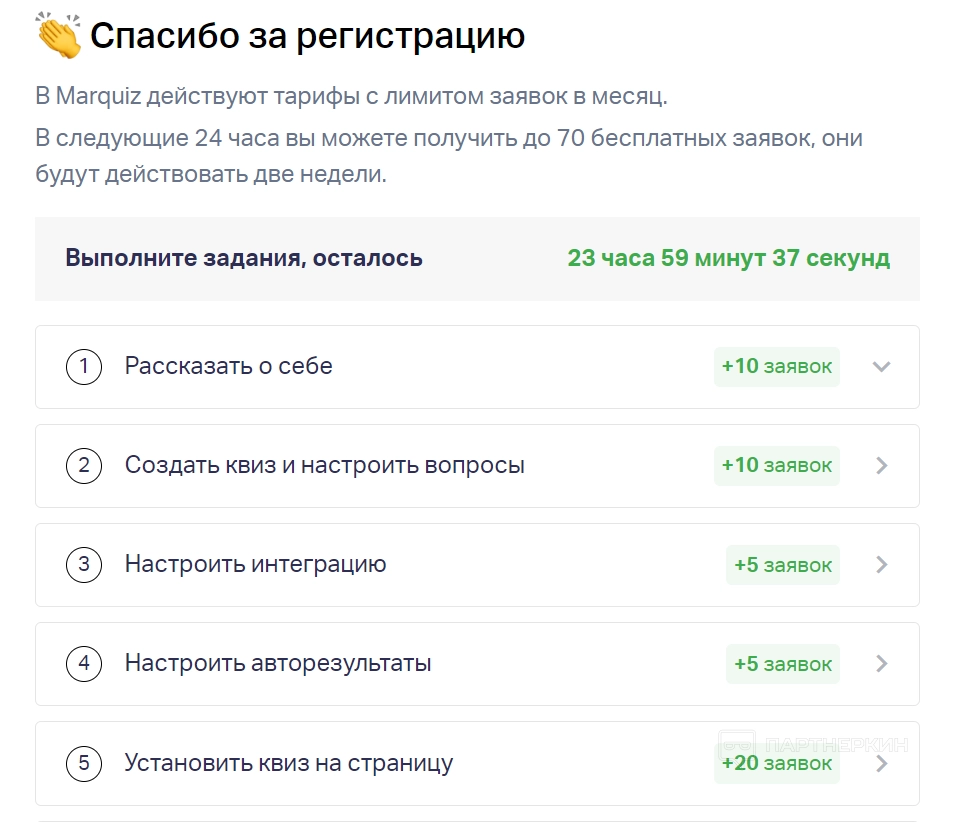
Task: Open arrow next to "Настроить интеграцию"
Action: click(881, 565)
